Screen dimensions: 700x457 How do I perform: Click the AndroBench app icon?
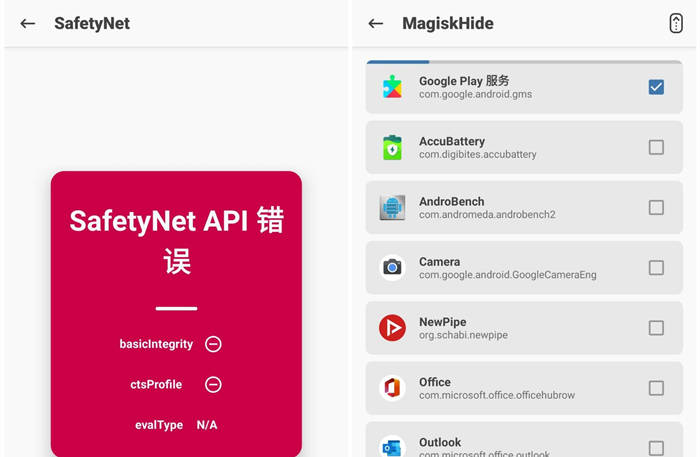(x=392, y=207)
